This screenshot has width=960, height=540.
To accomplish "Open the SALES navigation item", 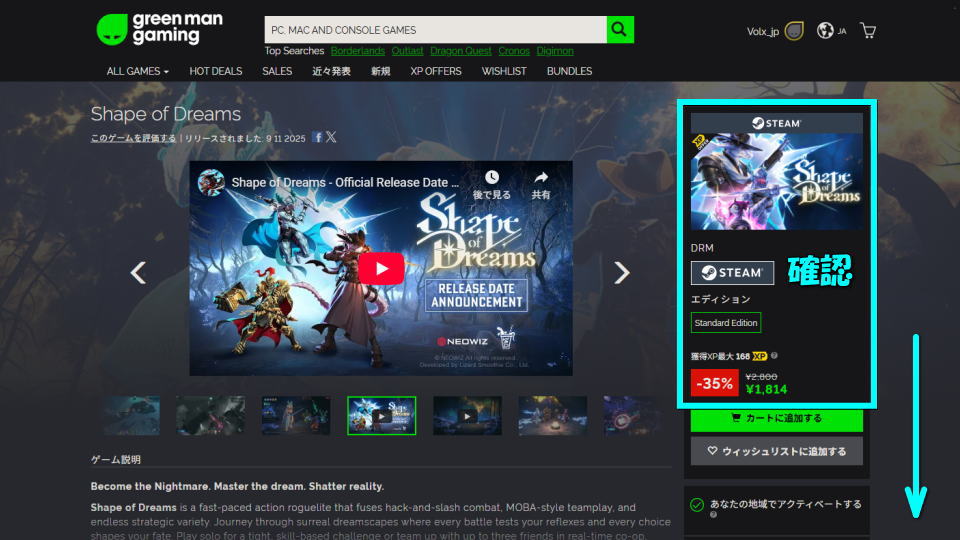I will tap(277, 71).
